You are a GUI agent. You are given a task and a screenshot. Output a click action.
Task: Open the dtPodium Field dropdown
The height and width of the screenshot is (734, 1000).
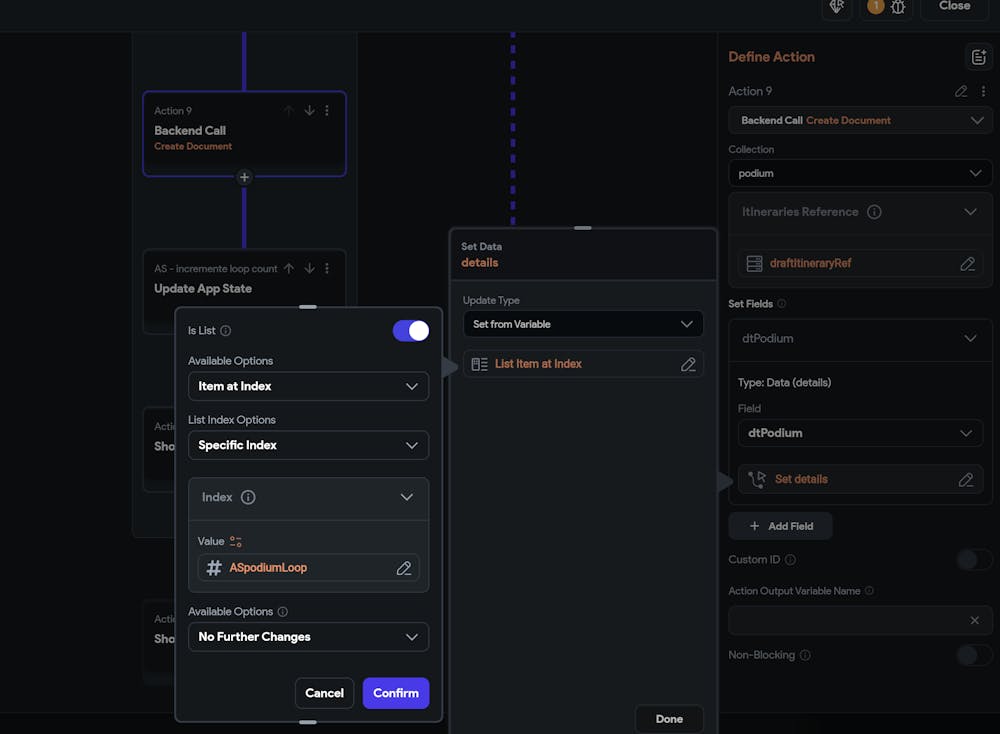click(860, 433)
